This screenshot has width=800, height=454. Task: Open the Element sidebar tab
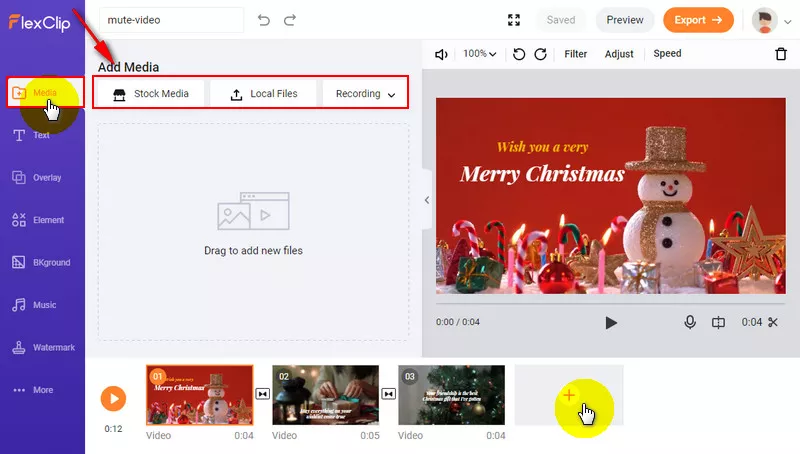click(38, 220)
